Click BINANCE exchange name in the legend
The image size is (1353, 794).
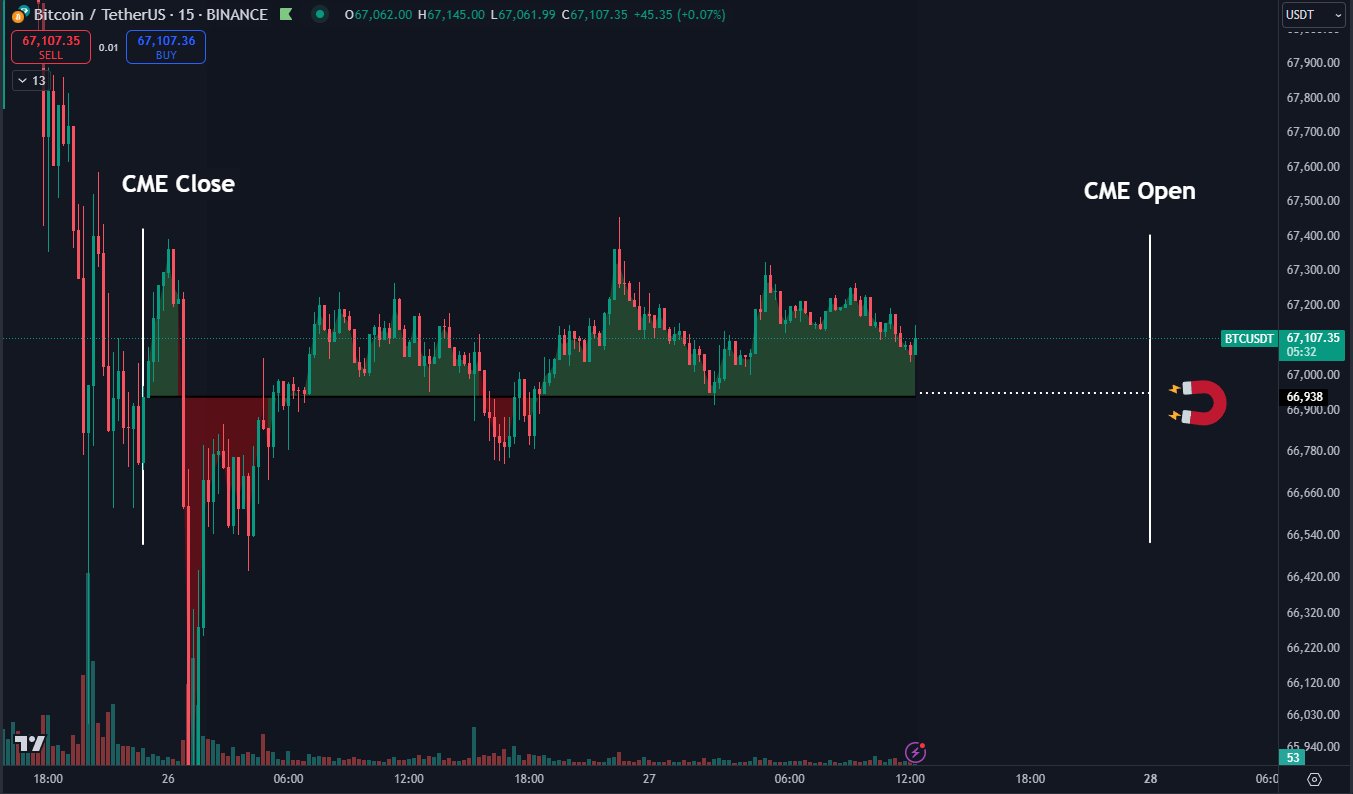237,14
